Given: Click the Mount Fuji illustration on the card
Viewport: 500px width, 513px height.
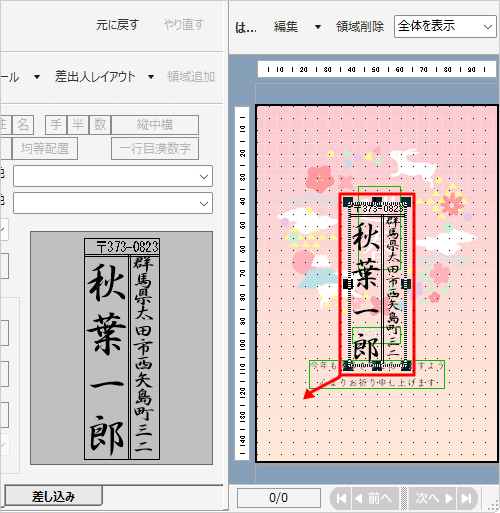Looking at the screenshot, I should 317,271.
